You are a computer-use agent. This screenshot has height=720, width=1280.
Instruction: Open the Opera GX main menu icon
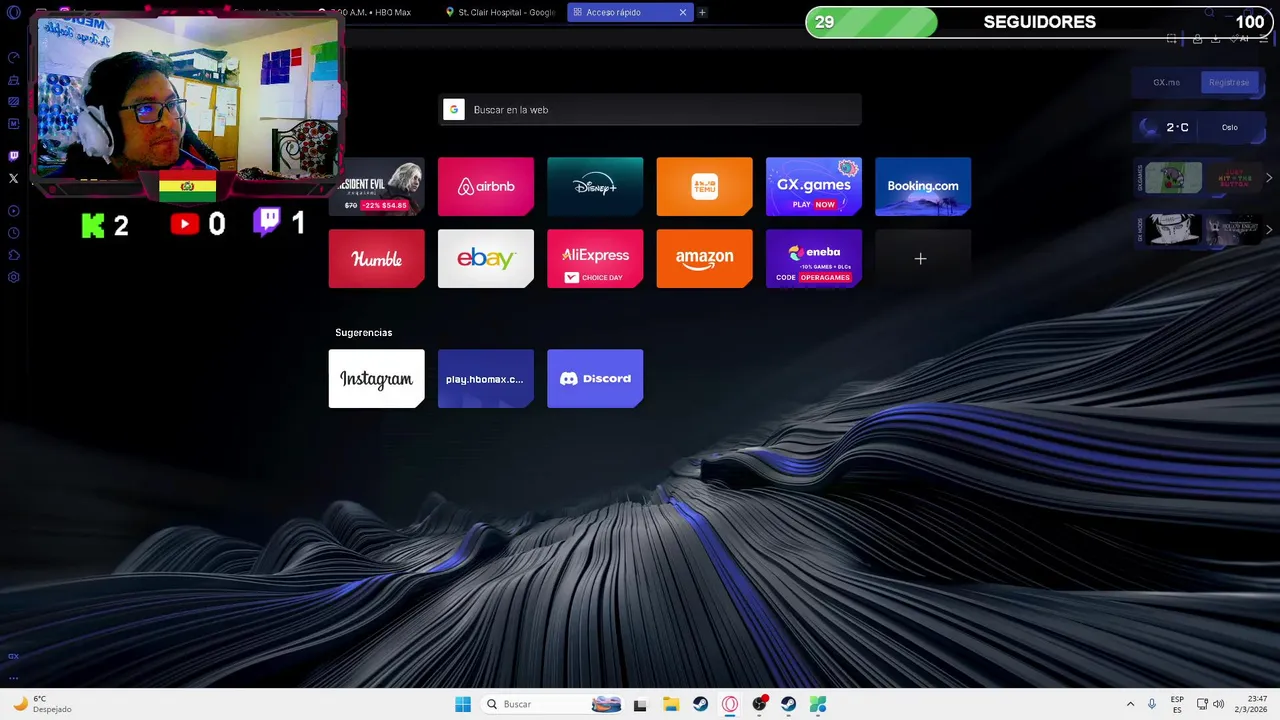pos(13,12)
